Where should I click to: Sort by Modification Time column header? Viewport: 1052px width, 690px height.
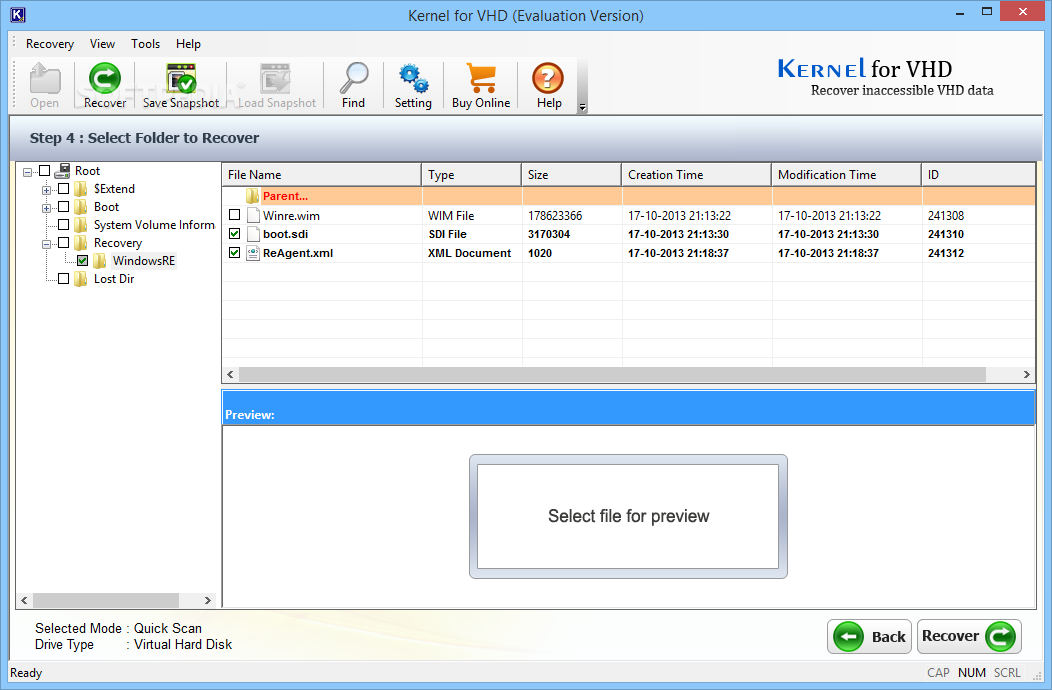click(847, 175)
